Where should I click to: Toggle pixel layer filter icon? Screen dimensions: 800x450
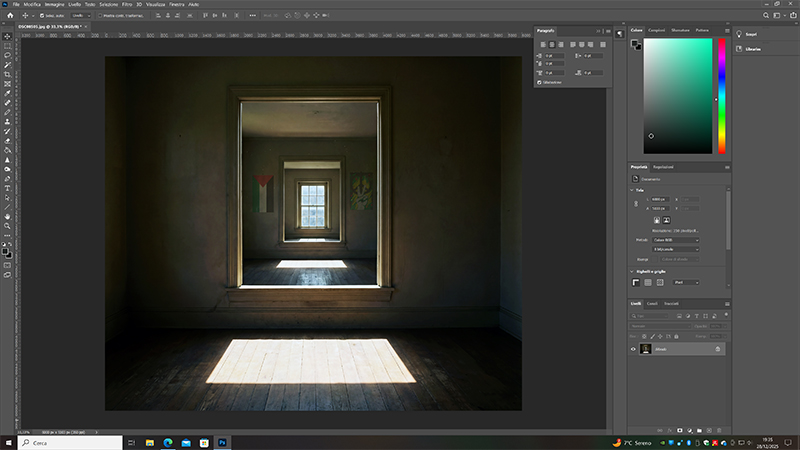click(679, 316)
